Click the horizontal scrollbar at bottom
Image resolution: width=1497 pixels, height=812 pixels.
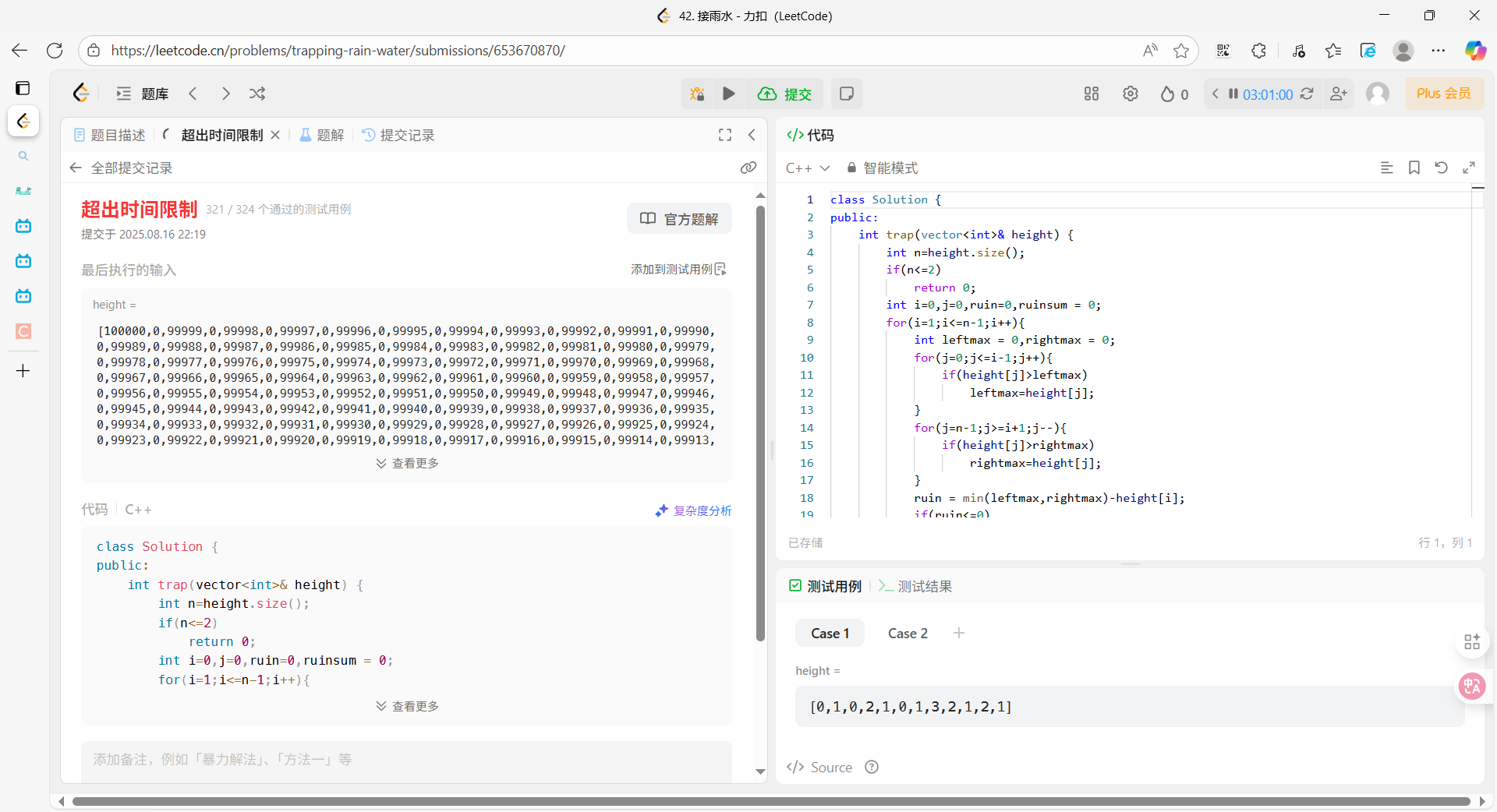[771, 801]
